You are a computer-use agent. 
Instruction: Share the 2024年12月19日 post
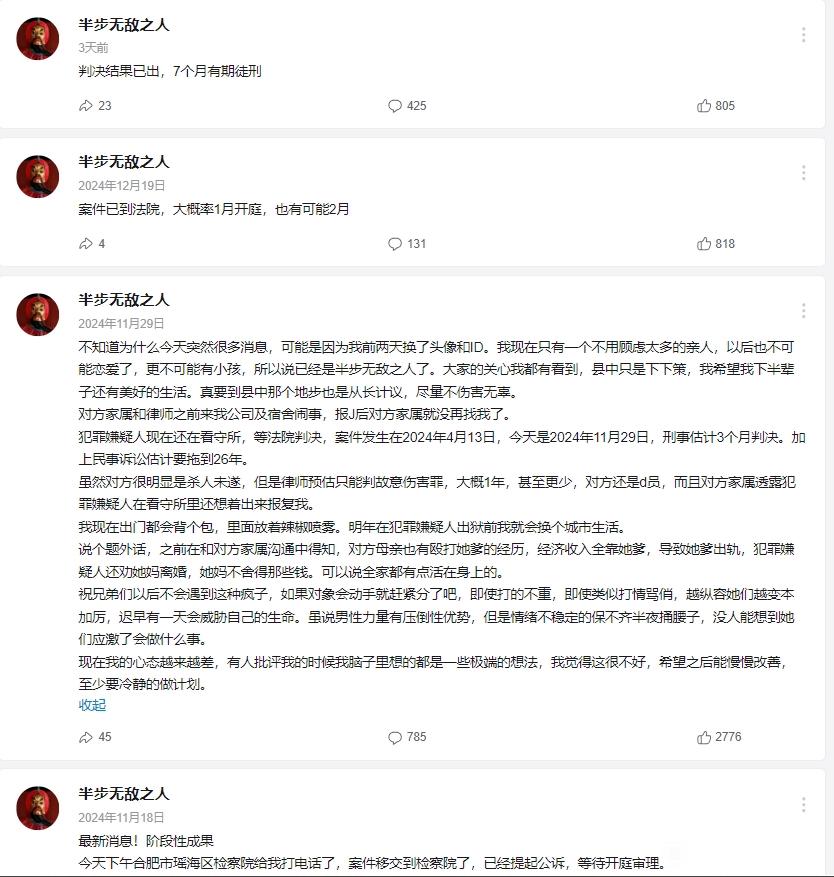92,244
